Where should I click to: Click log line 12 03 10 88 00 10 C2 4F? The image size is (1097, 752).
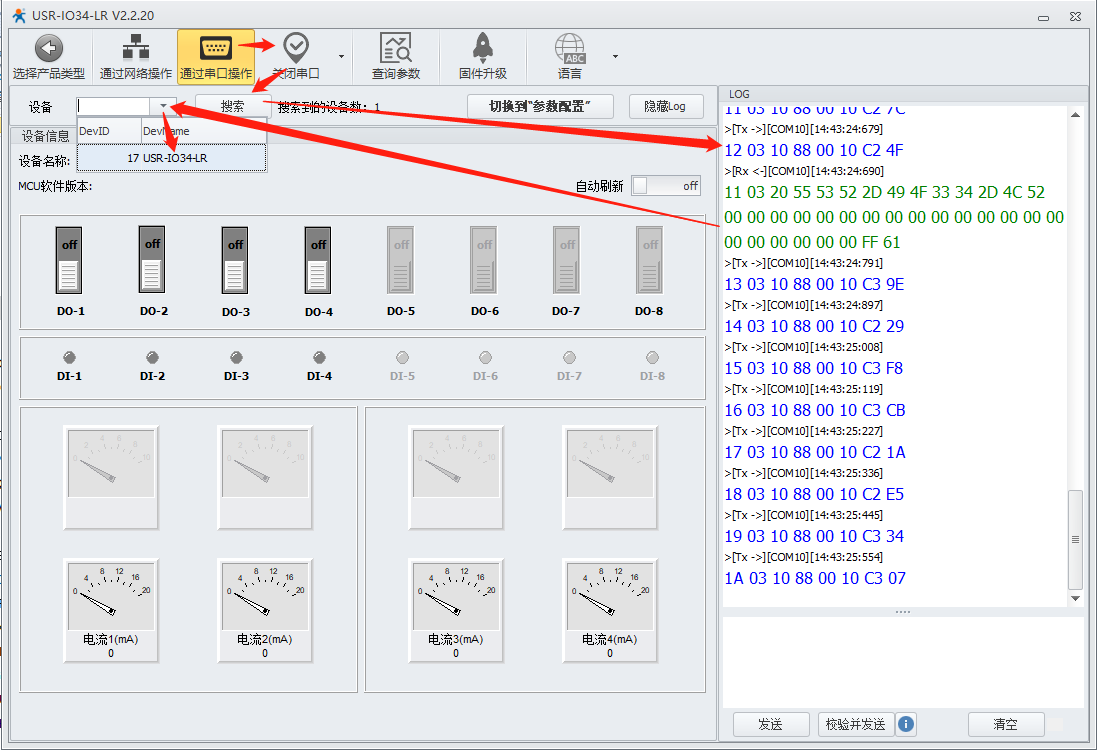(814, 150)
